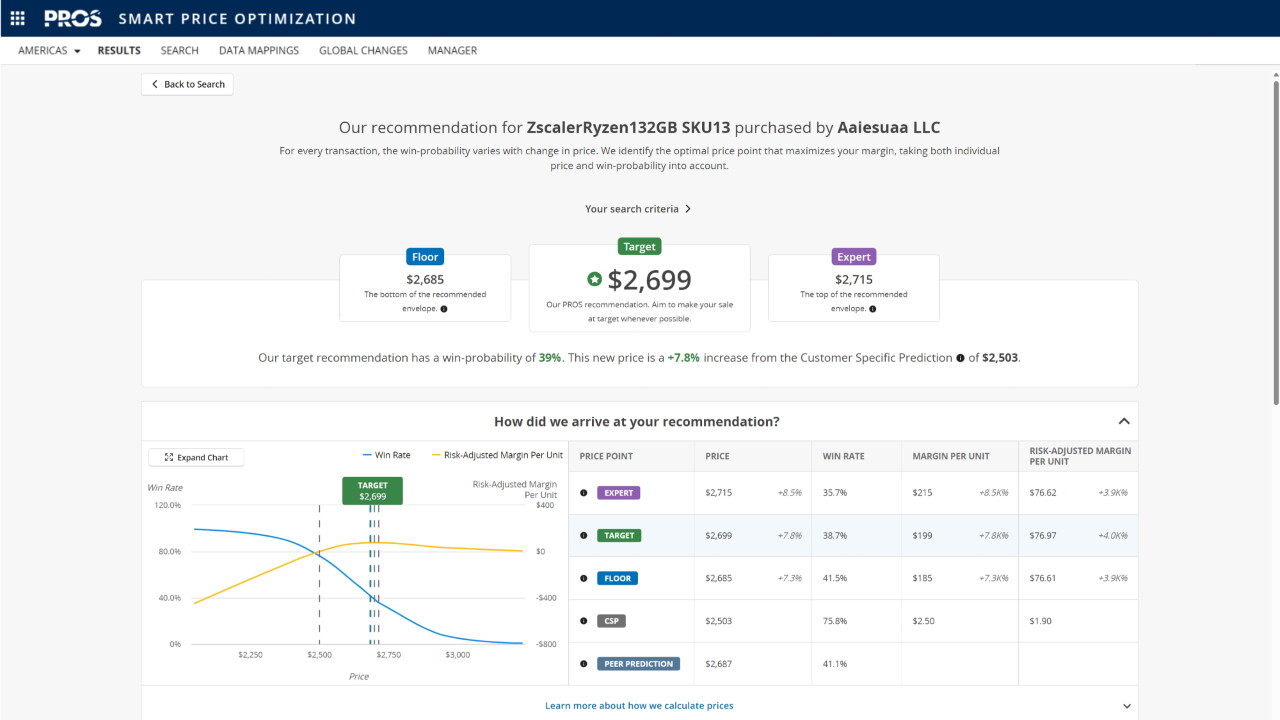Click the WIN RATE column header

[x=845, y=456]
